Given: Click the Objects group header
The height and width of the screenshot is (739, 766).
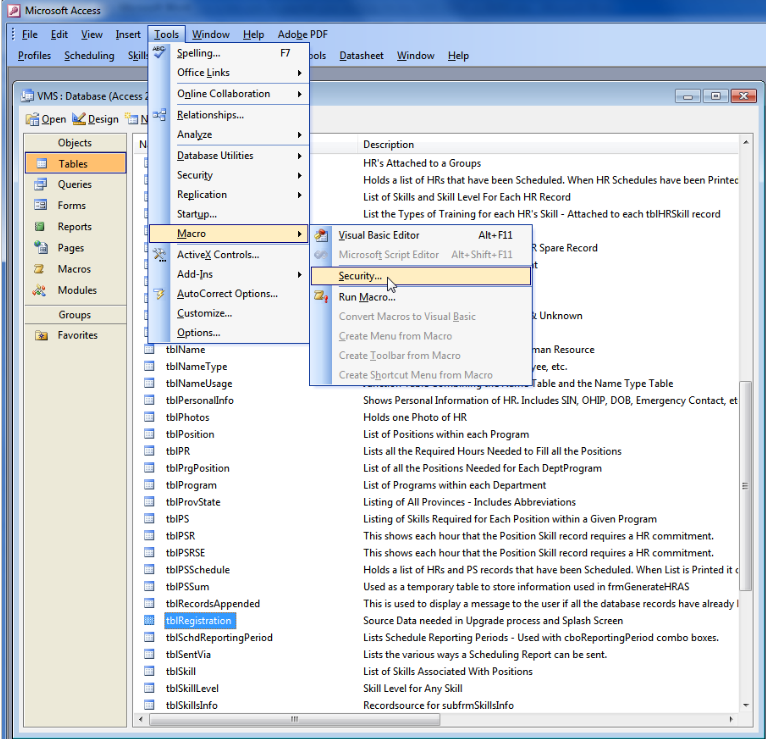Looking at the screenshot, I should tap(75, 143).
